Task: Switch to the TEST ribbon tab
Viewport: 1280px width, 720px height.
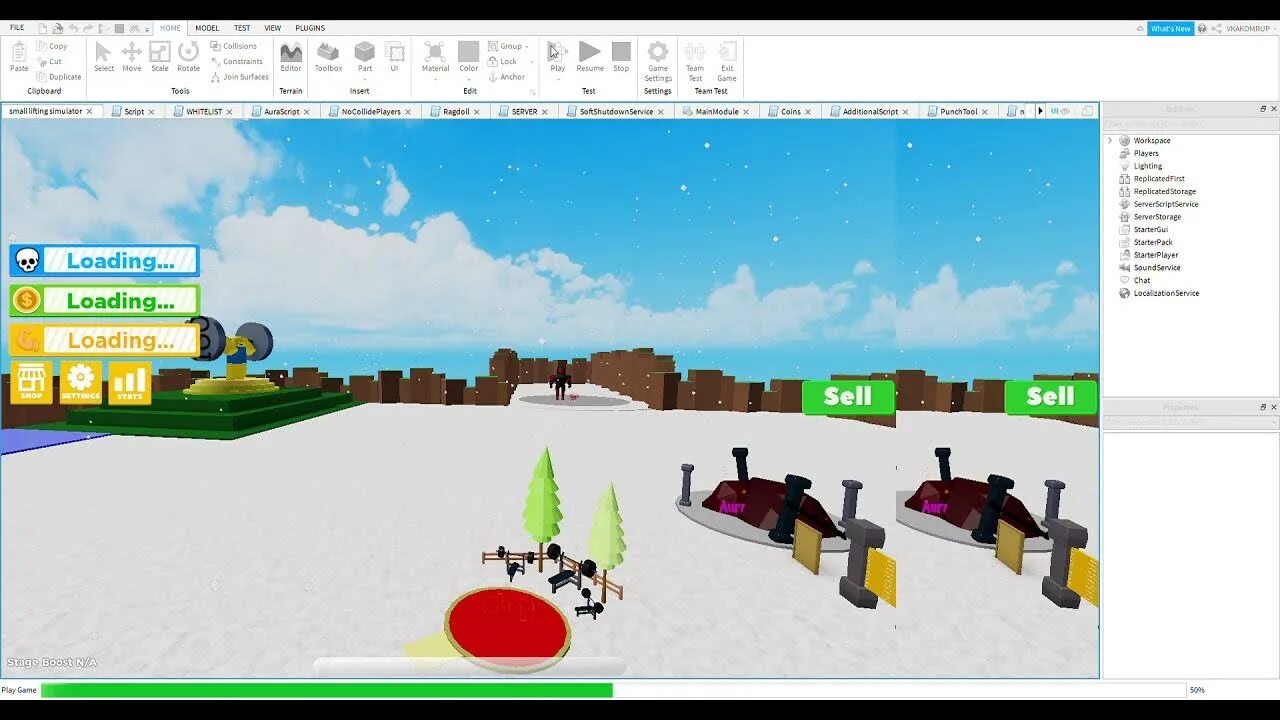Action: [242, 28]
